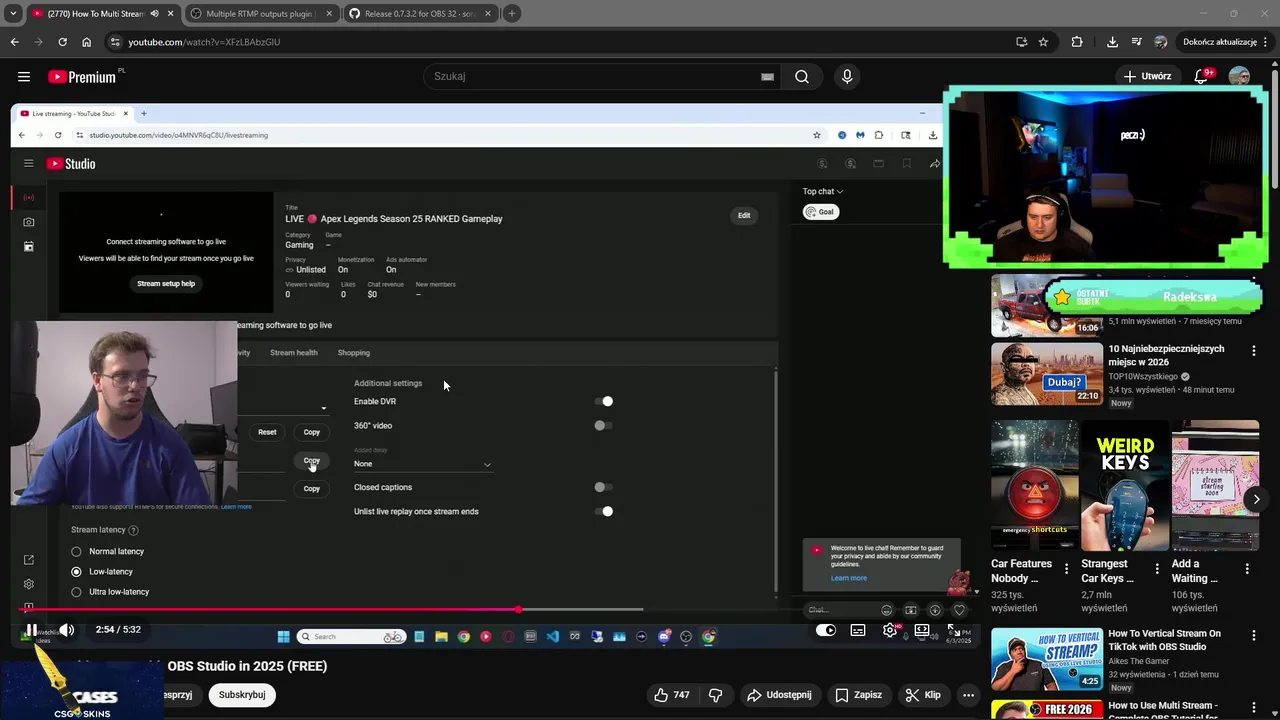Open a new browser tab
Screen dimensions: 1280x720
511,13
